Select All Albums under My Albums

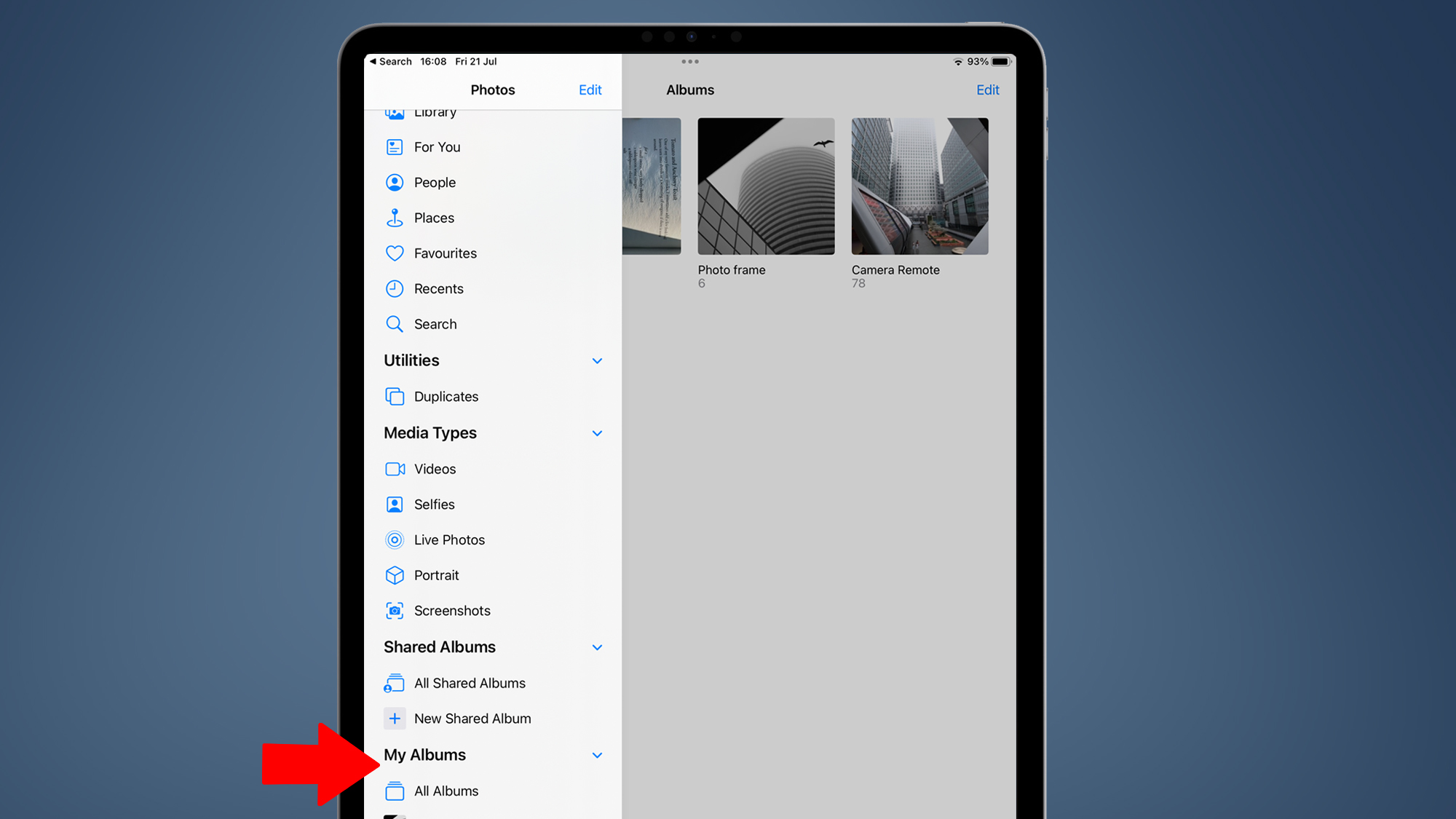[445, 791]
